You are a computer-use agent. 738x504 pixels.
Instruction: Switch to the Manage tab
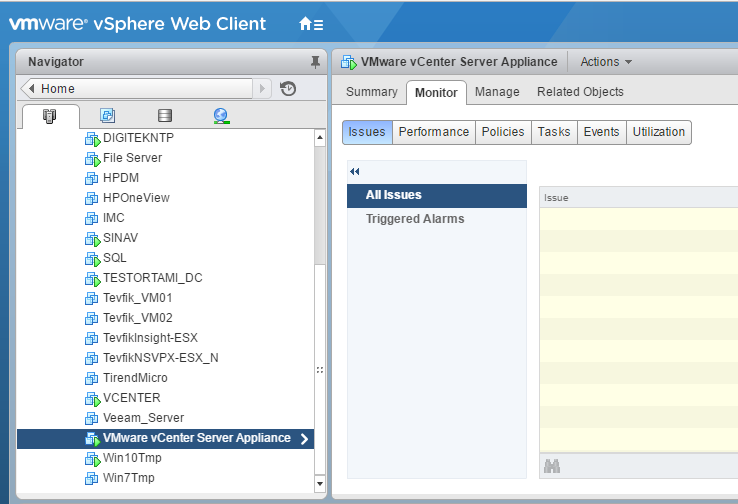click(497, 92)
